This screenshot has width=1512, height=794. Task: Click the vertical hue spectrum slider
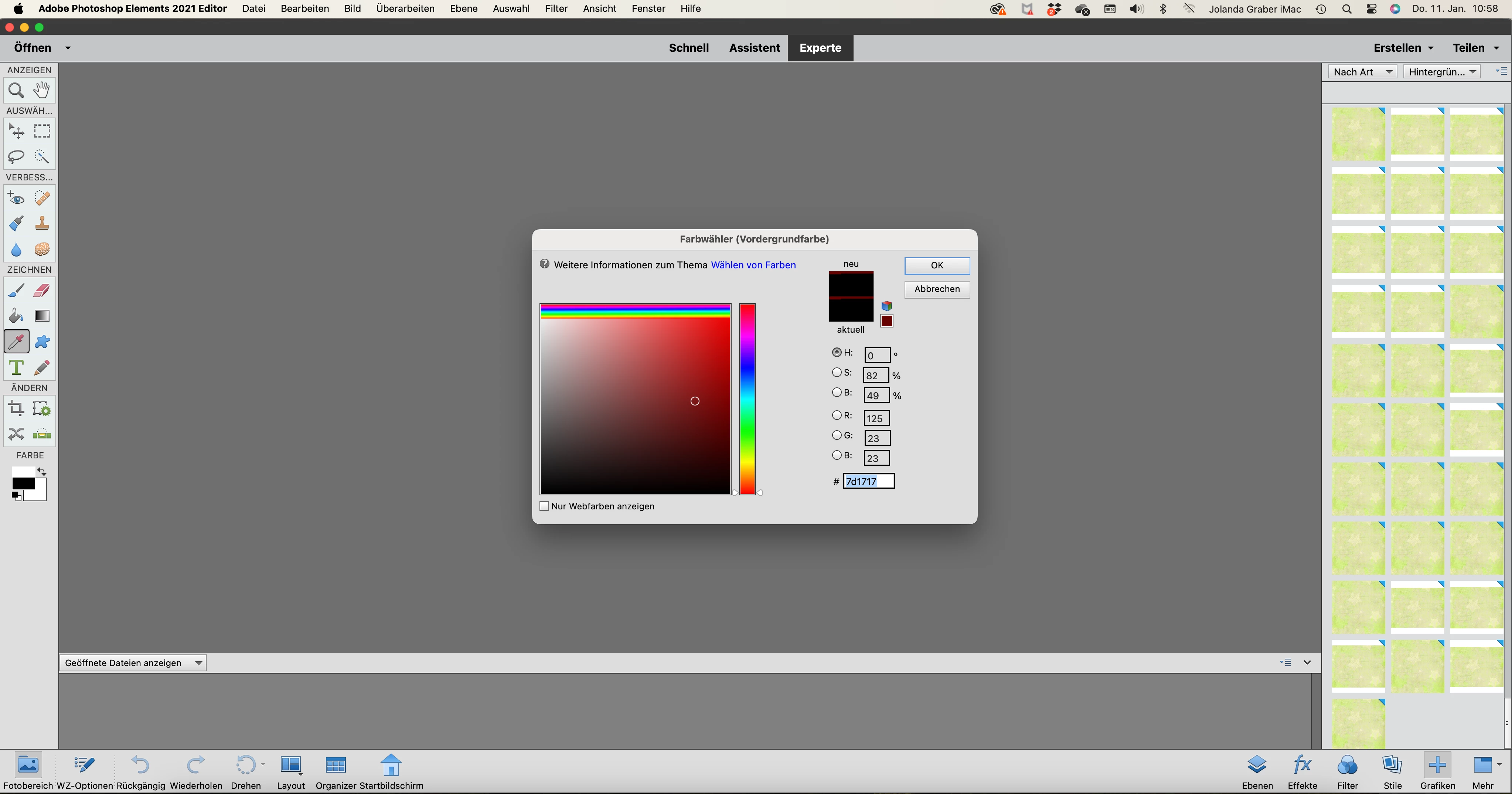(x=747, y=399)
